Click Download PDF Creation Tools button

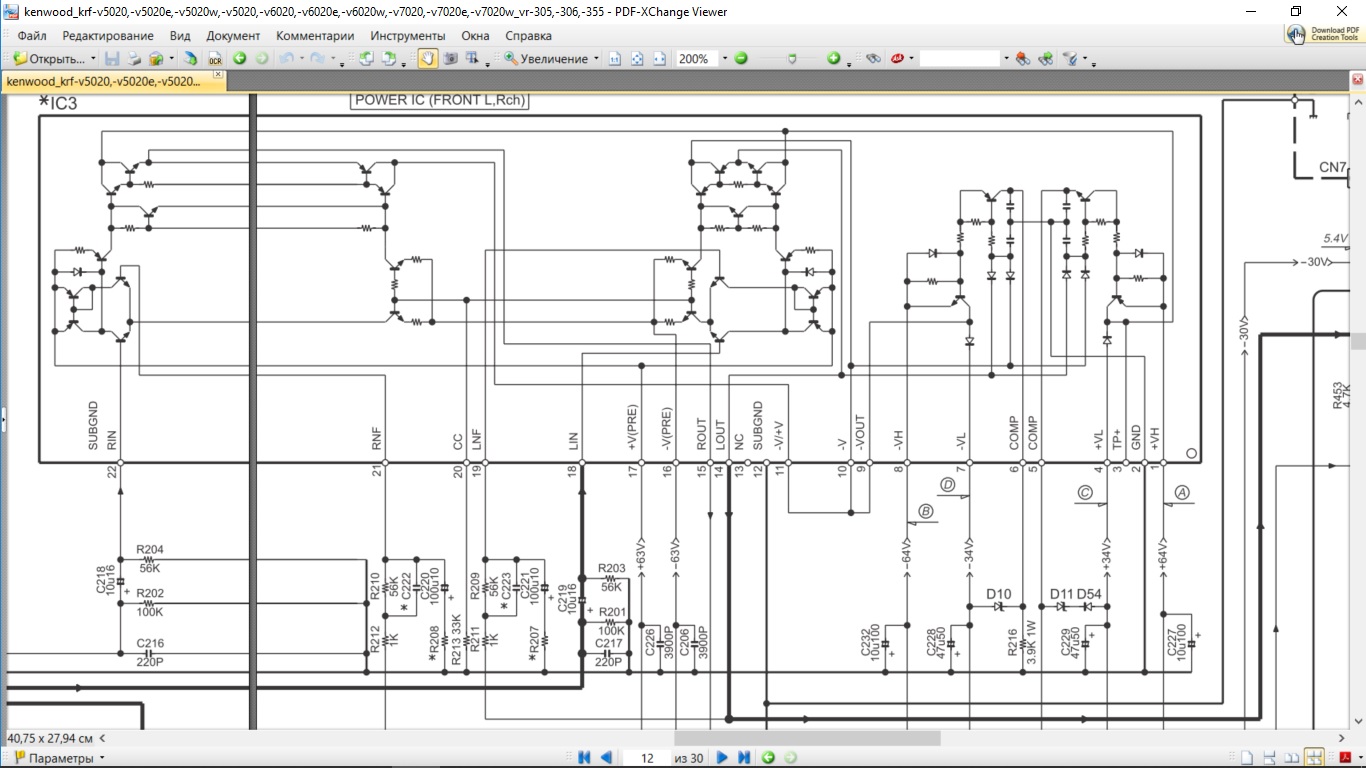pos(1323,34)
